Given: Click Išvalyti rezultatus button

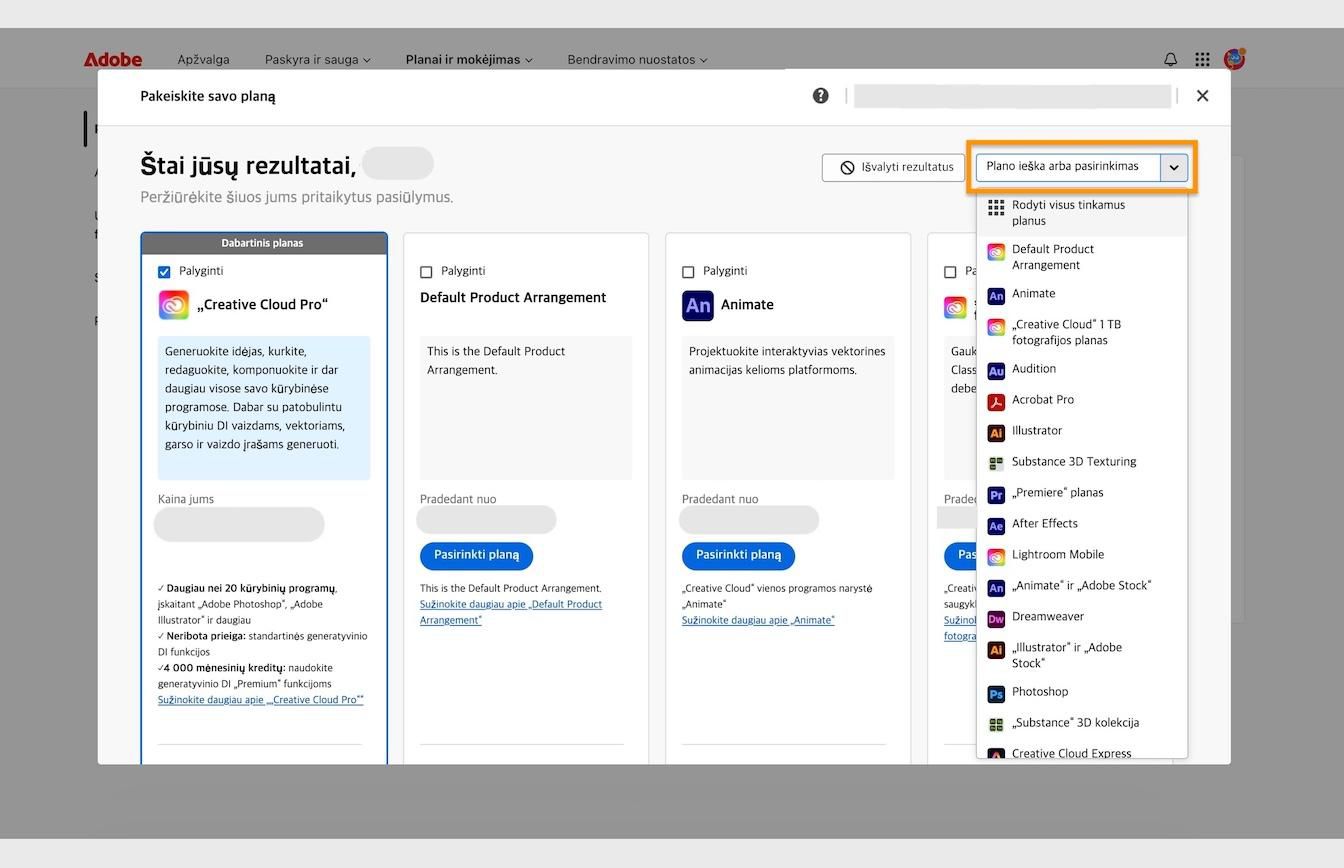Looking at the screenshot, I should click(x=894, y=167).
